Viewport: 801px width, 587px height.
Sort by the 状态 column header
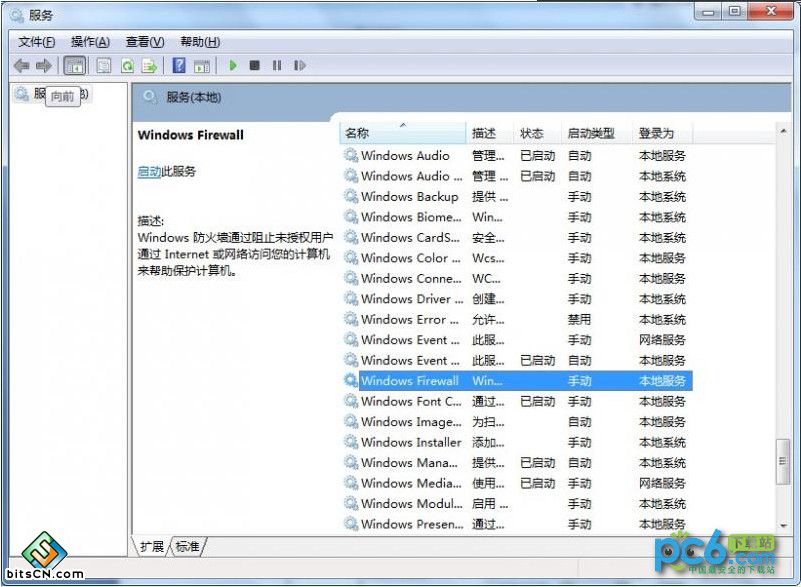click(x=537, y=133)
